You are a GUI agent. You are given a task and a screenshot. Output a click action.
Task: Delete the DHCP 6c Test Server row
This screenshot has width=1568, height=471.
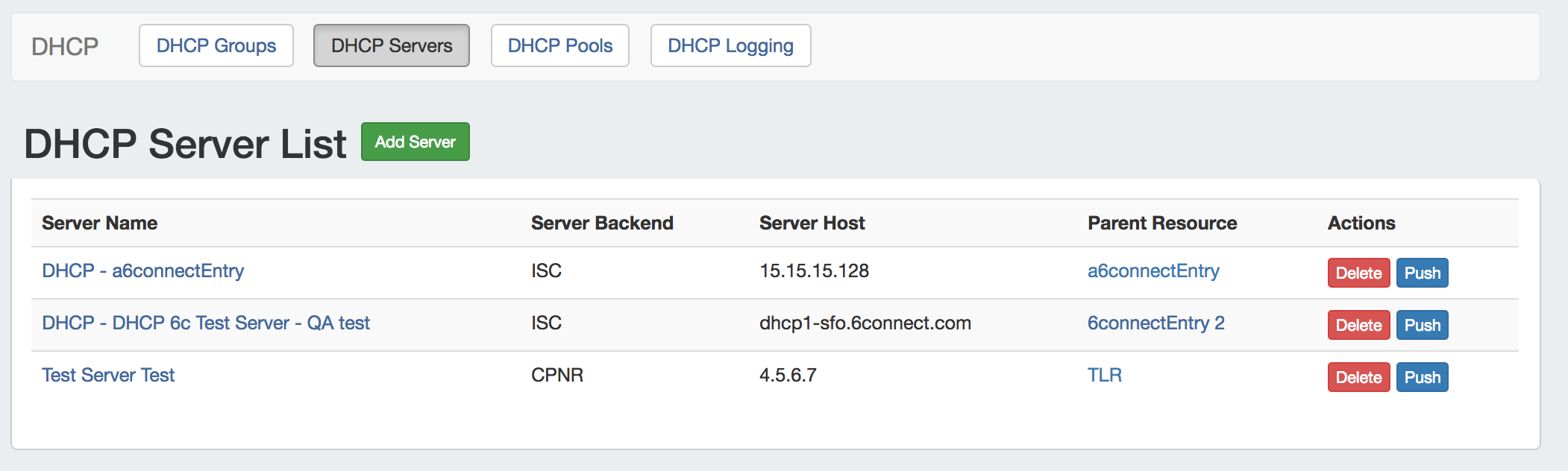tap(1358, 325)
